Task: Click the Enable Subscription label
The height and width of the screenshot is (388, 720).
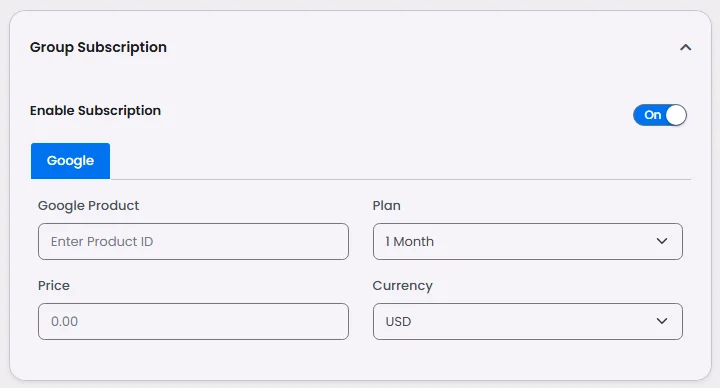Action: (x=96, y=111)
